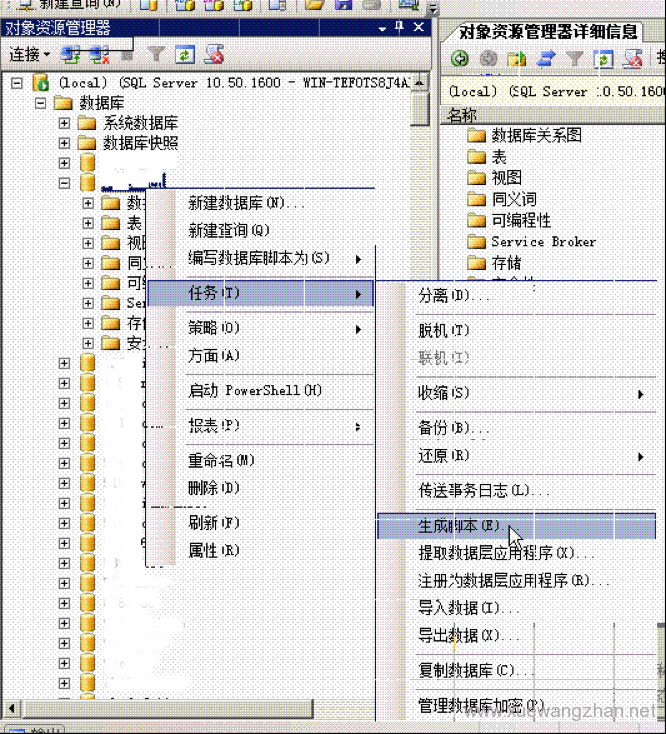Click refresh icon in details pane toolbar

pos(603,59)
